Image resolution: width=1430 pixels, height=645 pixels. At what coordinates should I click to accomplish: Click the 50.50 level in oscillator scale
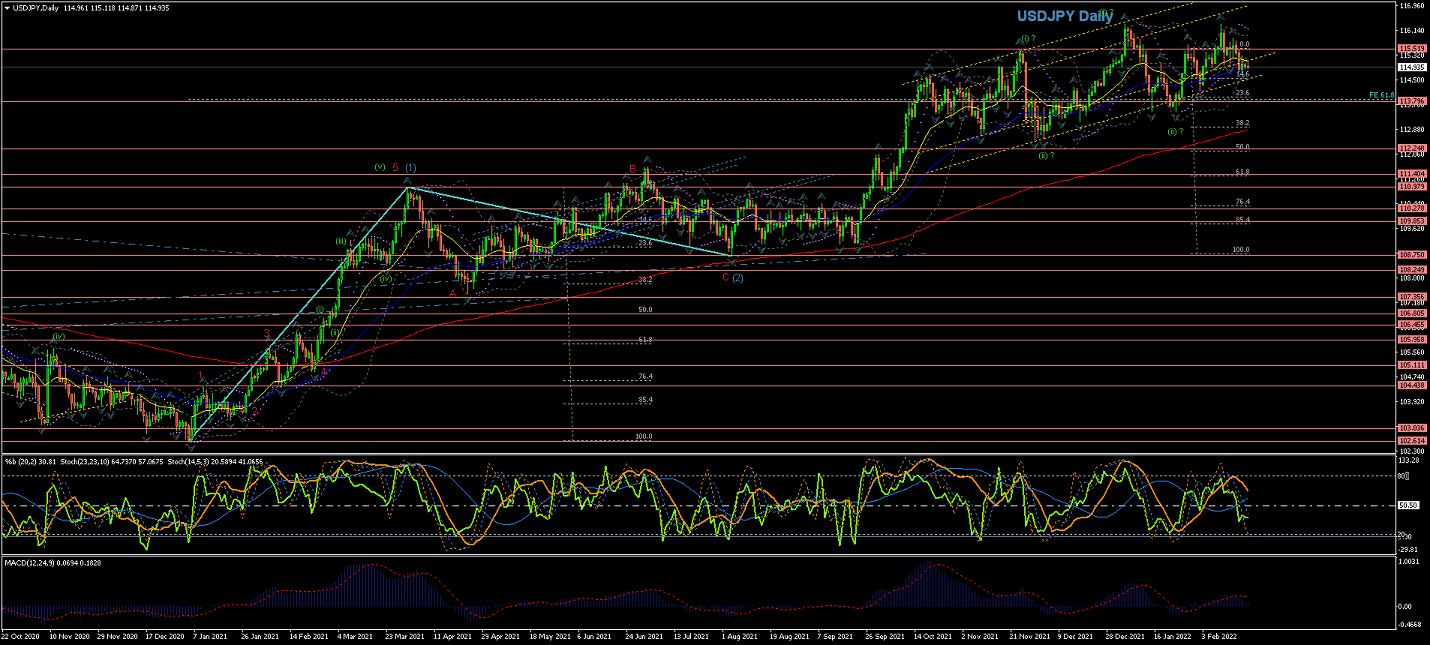(x=1409, y=505)
